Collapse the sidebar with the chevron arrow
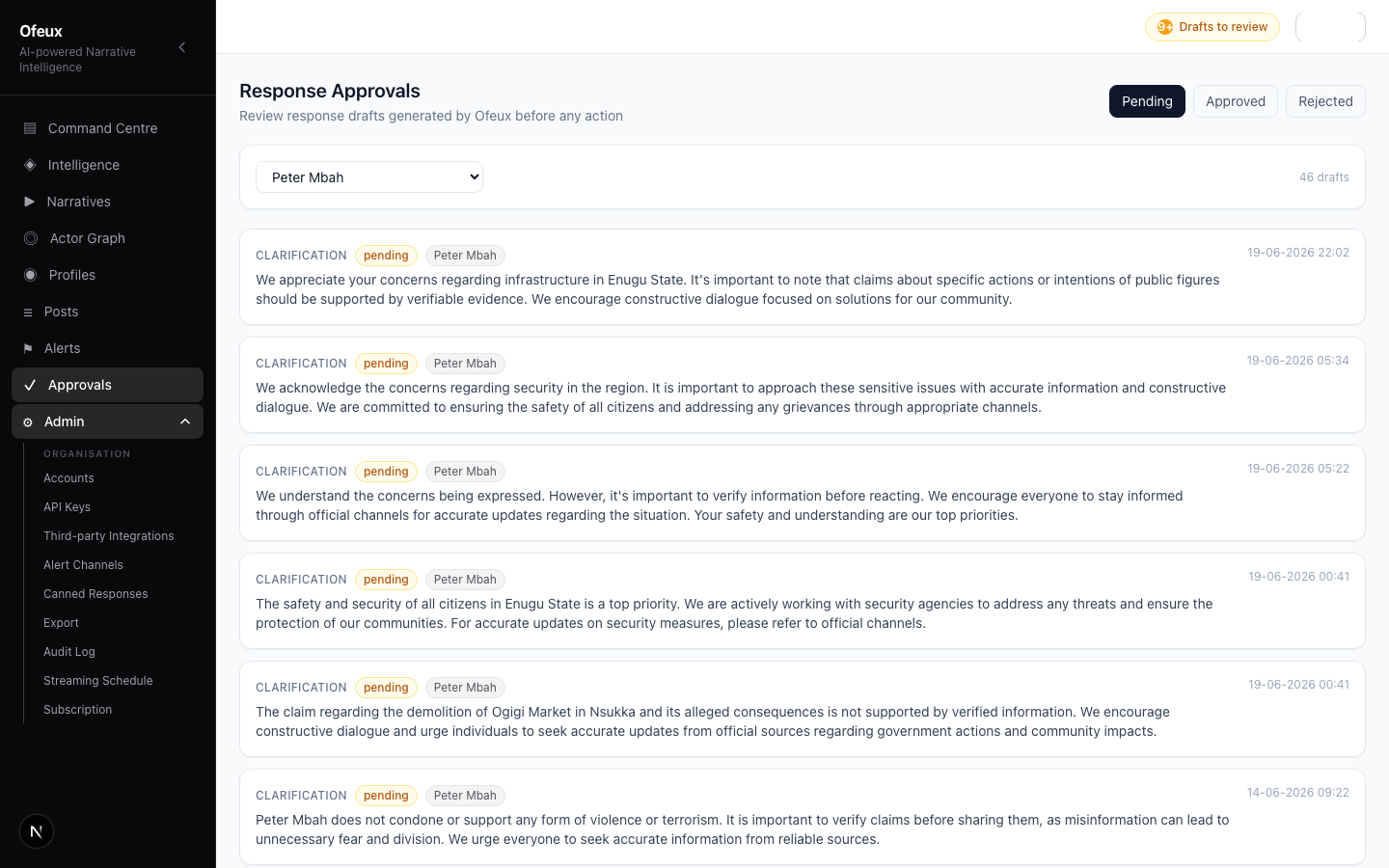The width and height of the screenshot is (1389, 868). tap(182, 47)
